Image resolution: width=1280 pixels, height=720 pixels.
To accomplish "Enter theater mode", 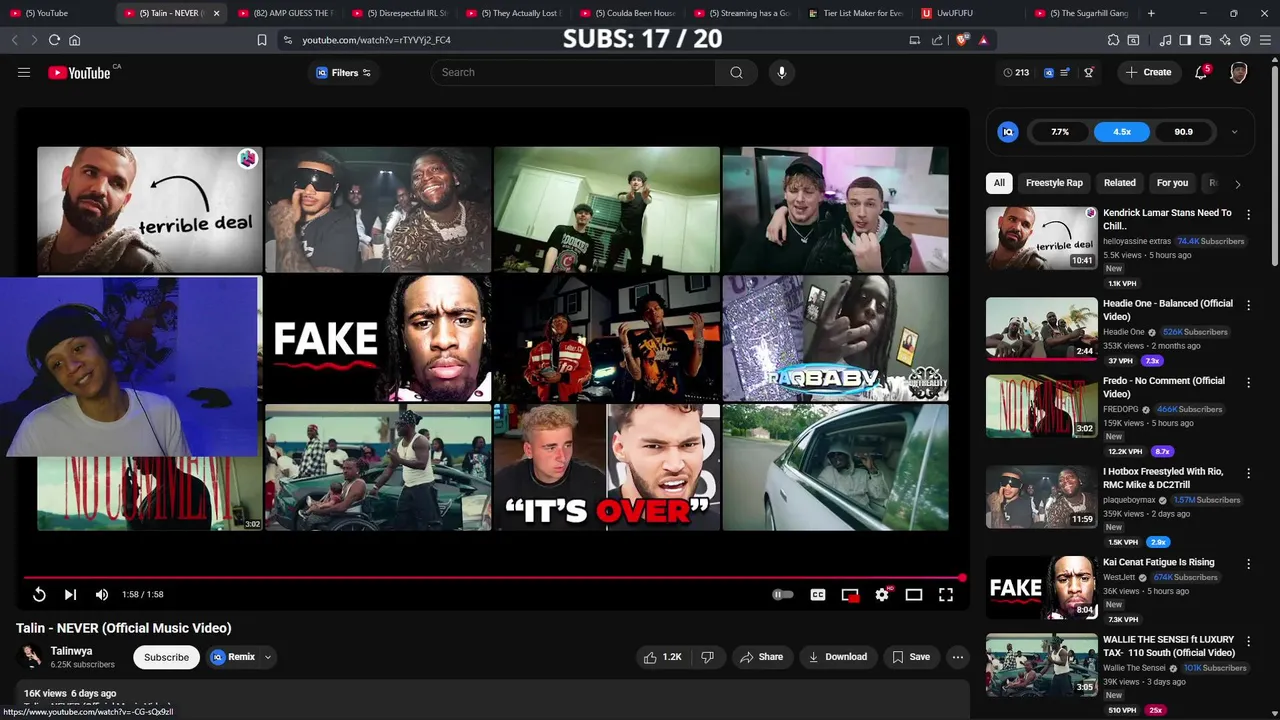I will pos(914,594).
